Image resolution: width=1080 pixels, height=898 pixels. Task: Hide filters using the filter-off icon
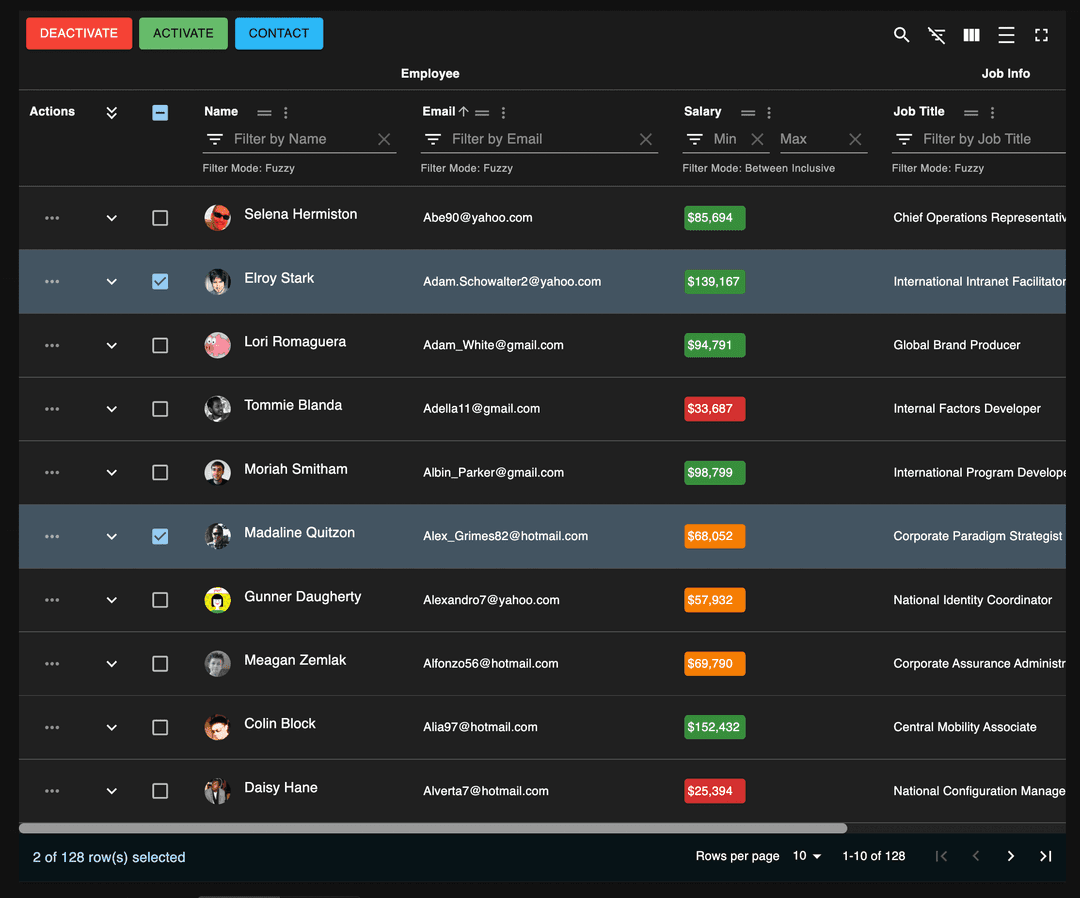pyautogui.click(x=936, y=34)
